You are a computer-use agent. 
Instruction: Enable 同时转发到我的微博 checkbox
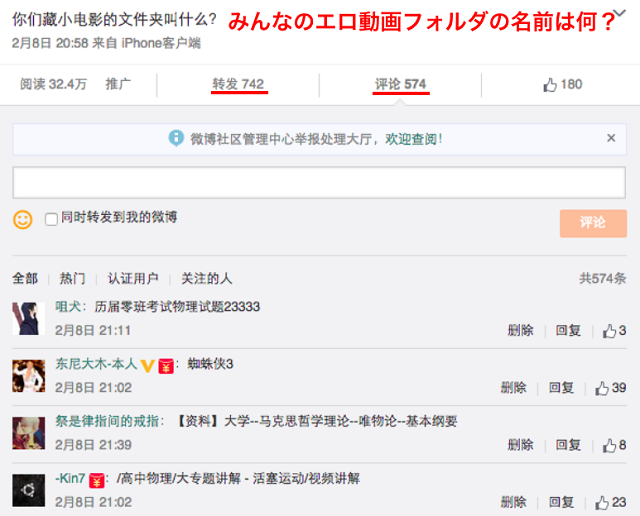pyautogui.click(x=51, y=219)
